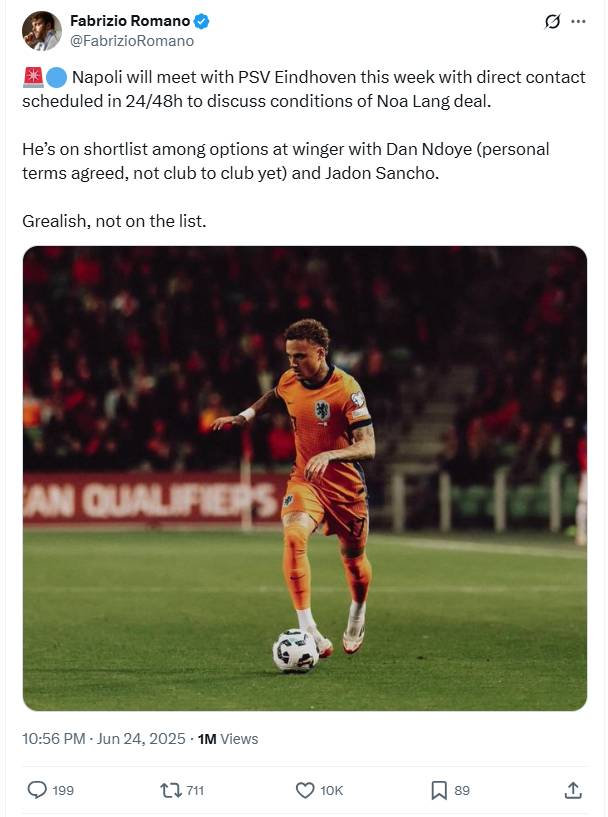
Task: Click the 1M Views count
Action: tap(228, 739)
